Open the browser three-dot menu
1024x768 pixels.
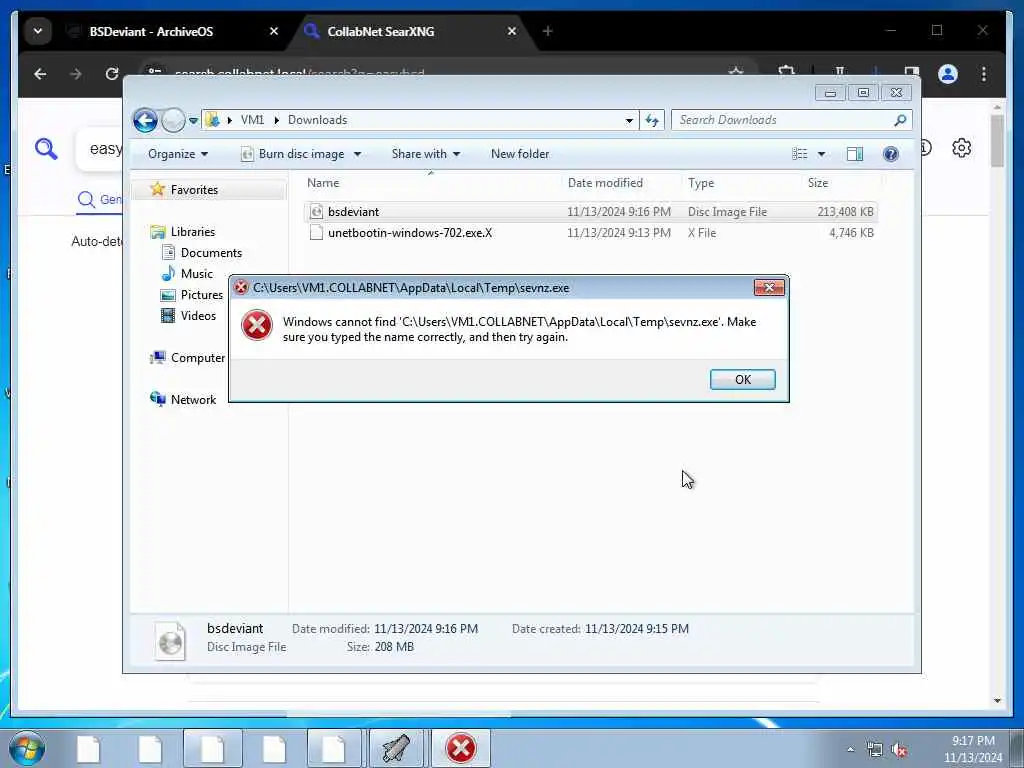coord(984,74)
